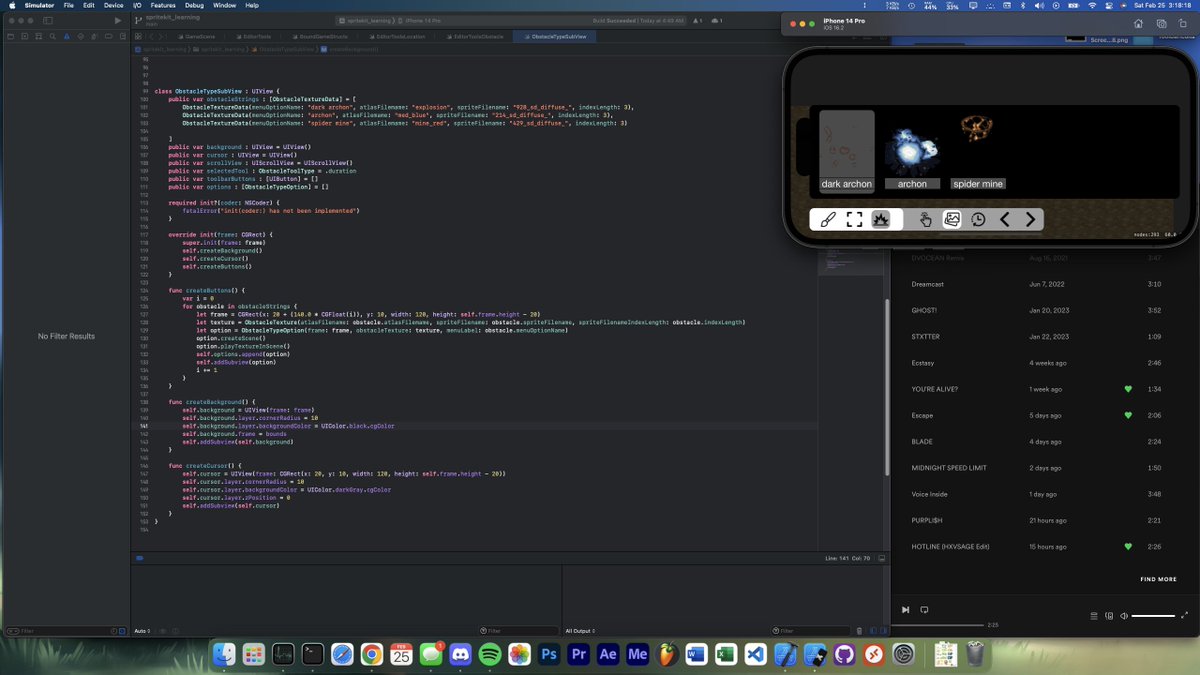This screenshot has height=675, width=1200.
Task: Rotate the device using Simulator rotate icon
Action: point(1181,24)
